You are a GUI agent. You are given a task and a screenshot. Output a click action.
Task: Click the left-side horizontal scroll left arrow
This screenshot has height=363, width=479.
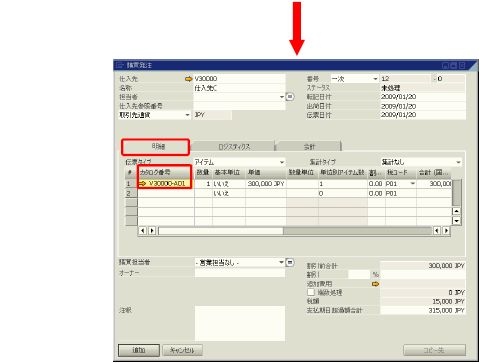[x=143, y=230]
